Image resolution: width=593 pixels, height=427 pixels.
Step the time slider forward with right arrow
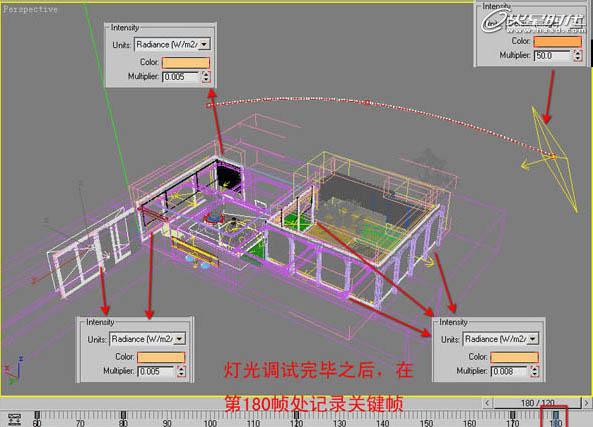click(587, 403)
